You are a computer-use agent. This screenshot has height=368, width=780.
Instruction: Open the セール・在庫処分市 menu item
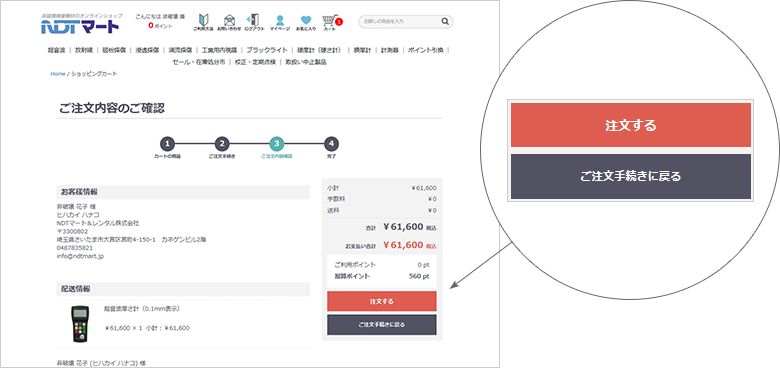(x=199, y=62)
